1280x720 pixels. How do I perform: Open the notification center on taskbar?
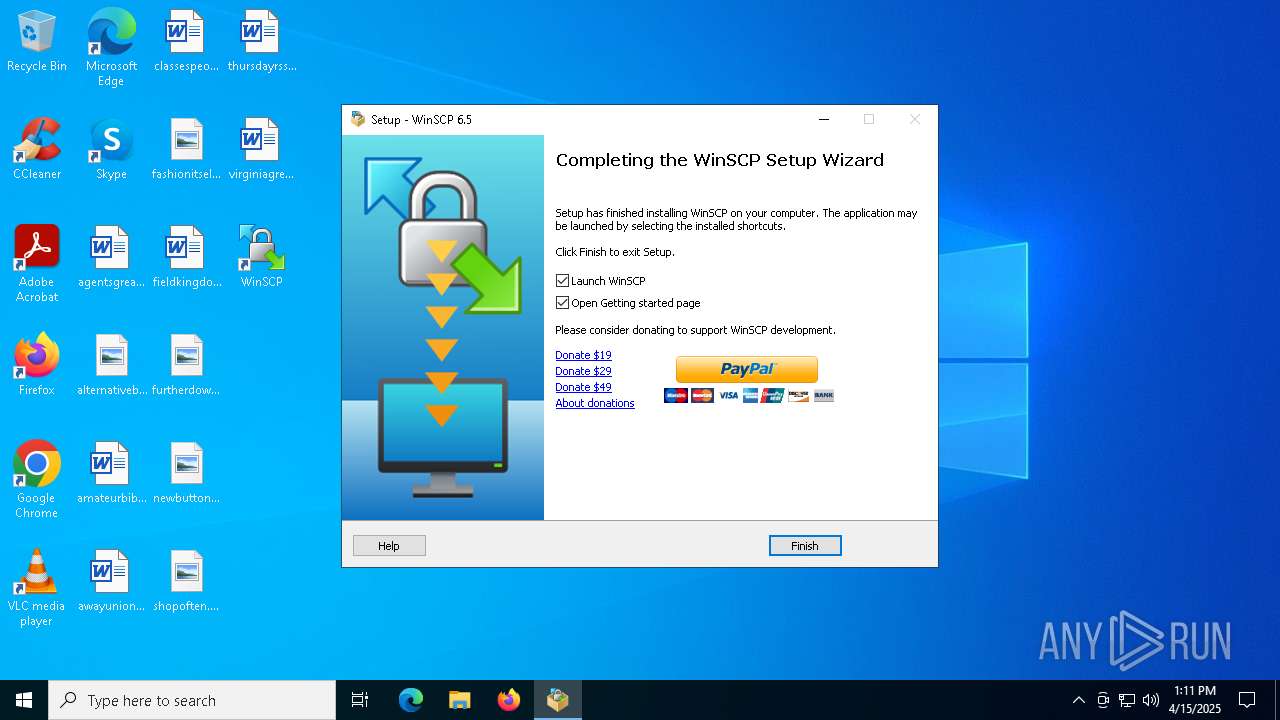coord(1247,700)
